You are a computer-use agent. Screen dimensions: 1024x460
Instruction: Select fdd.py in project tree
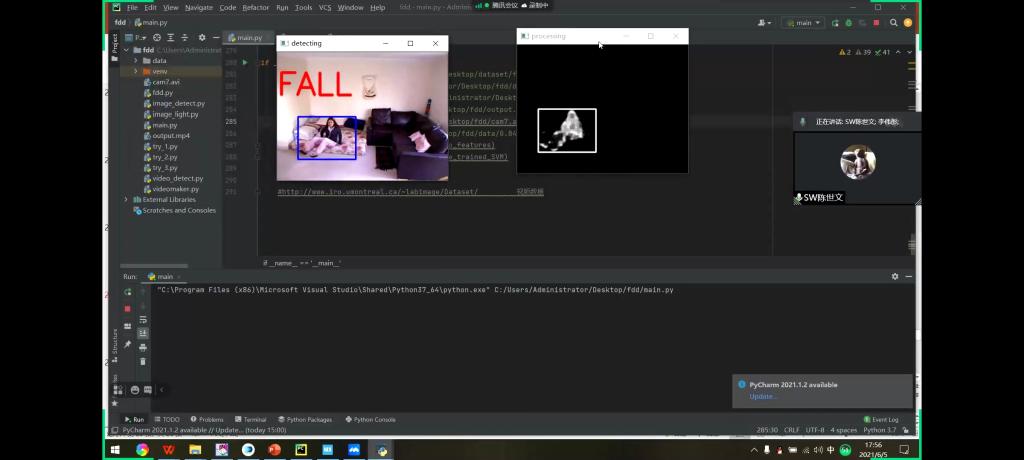click(163, 93)
